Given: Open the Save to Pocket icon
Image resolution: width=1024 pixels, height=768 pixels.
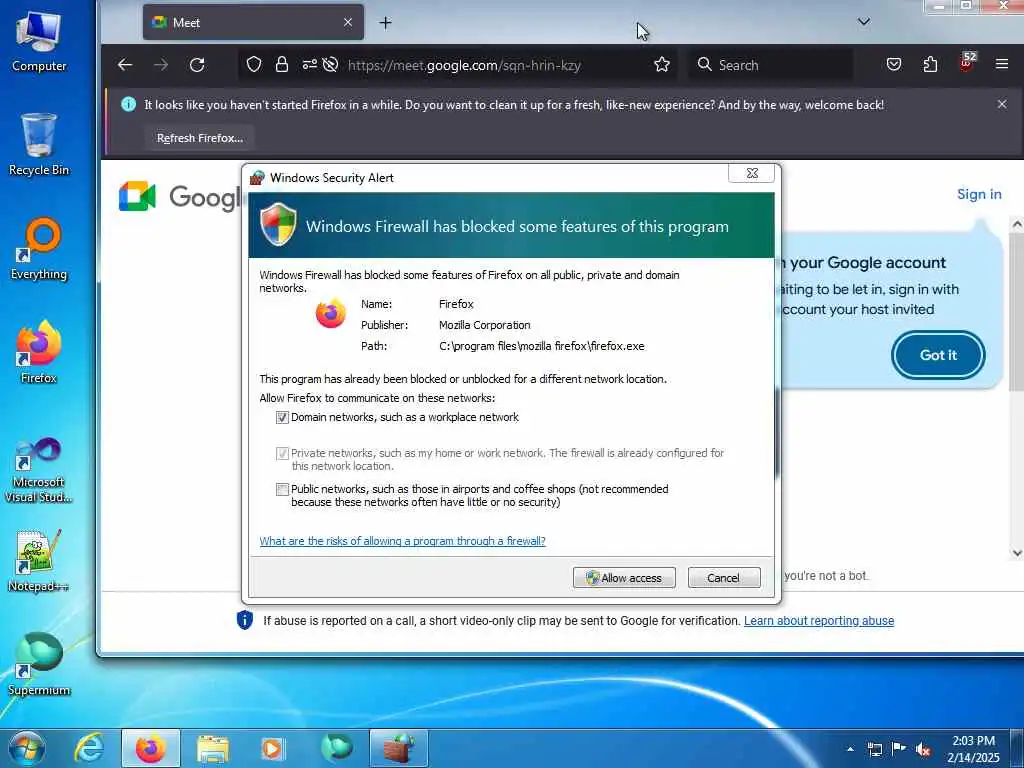Looking at the screenshot, I should (x=894, y=64).
